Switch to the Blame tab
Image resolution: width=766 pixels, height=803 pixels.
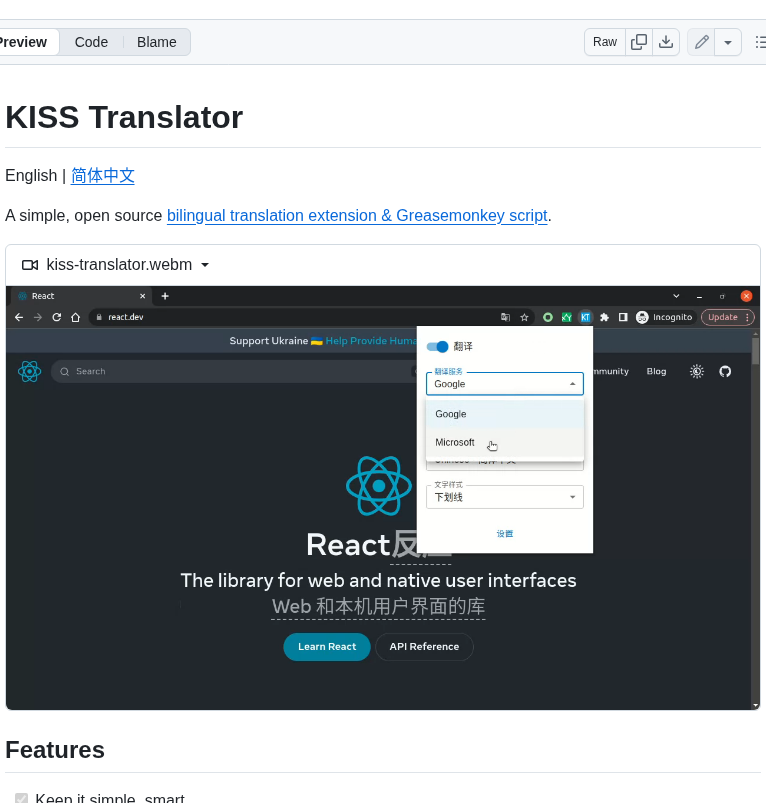(x=157, y=42)
